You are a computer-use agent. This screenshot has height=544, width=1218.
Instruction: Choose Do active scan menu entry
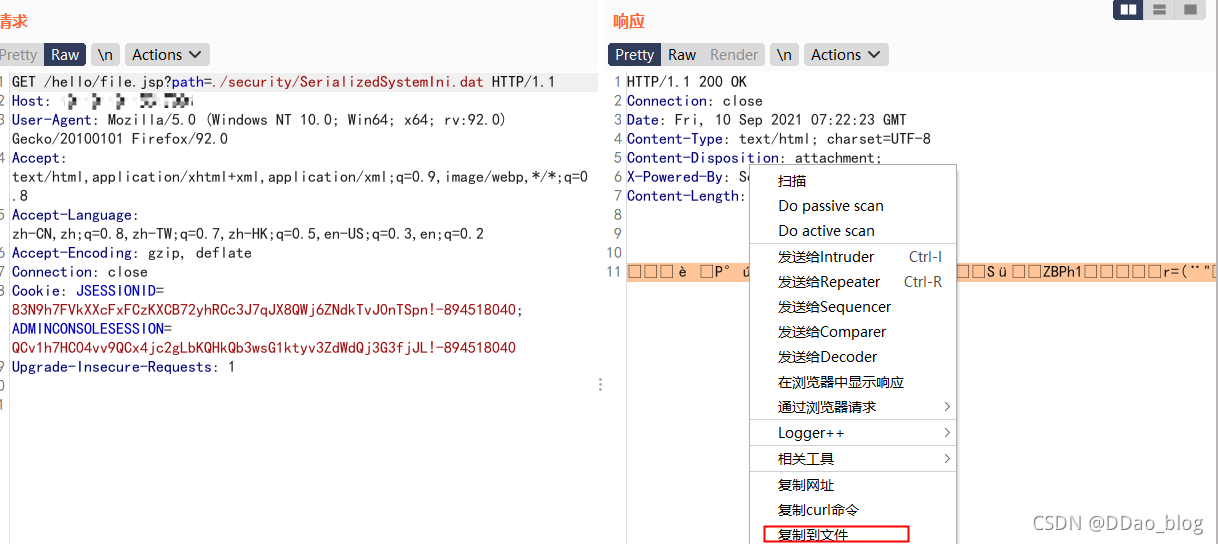pyautogui.click(x=853, y=231)
